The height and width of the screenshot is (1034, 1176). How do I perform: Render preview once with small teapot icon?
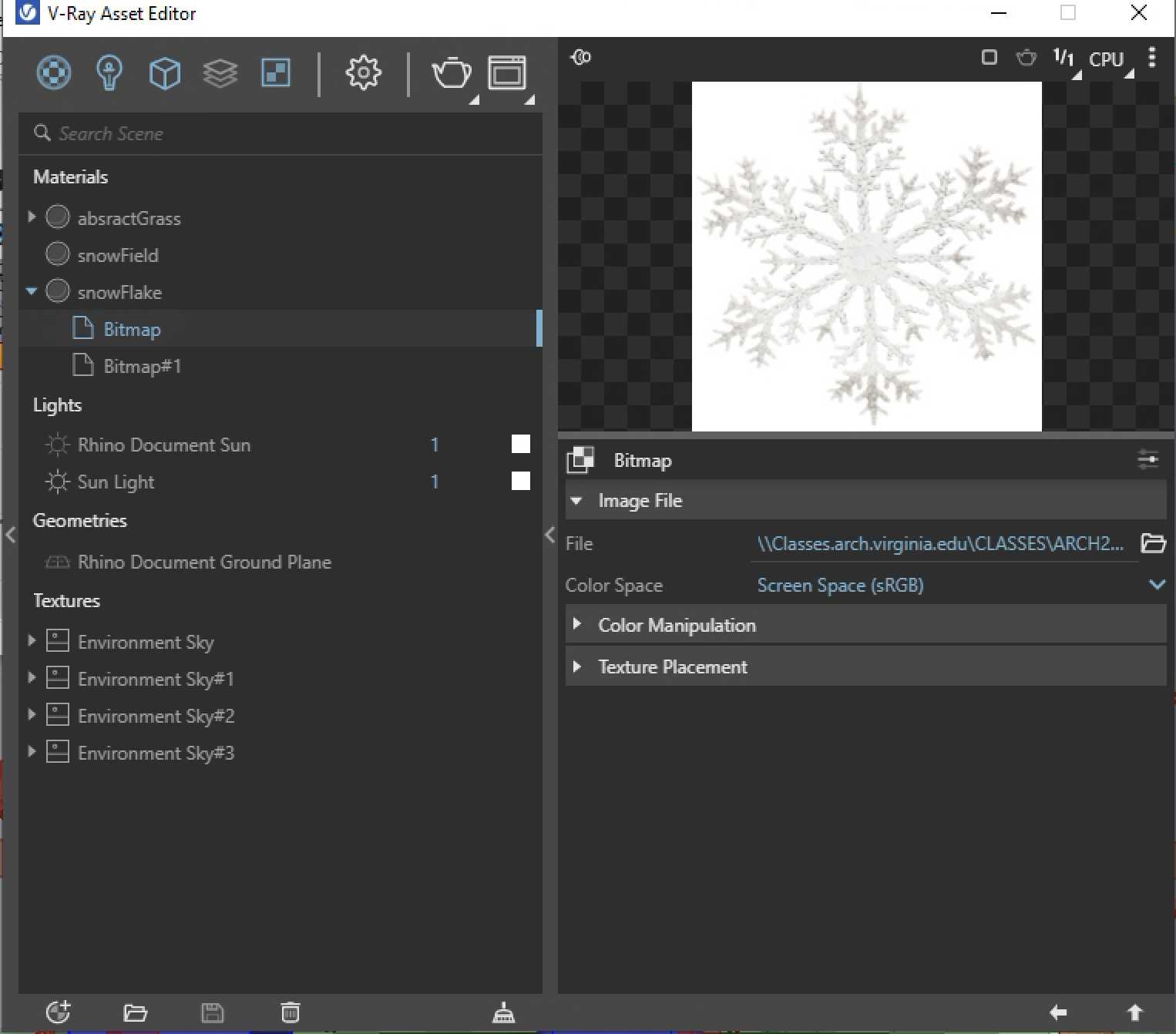[1026, 58]
